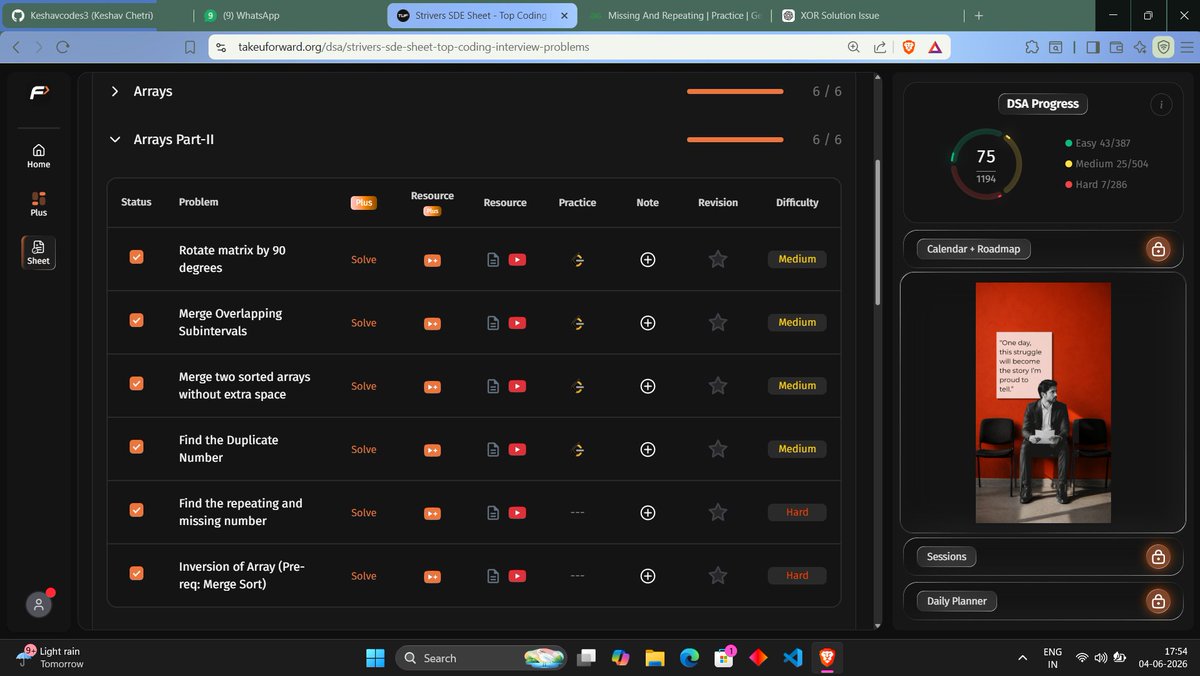Mark Merge two sorted arrays for revision

click(718, 386)
